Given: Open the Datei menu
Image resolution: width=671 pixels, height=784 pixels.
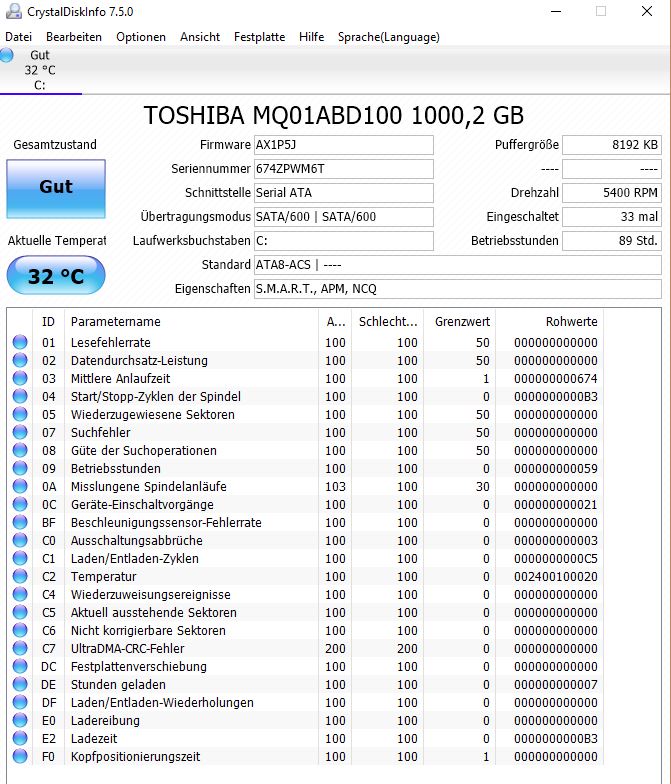Looking at the screenshot, I should 18,37.
